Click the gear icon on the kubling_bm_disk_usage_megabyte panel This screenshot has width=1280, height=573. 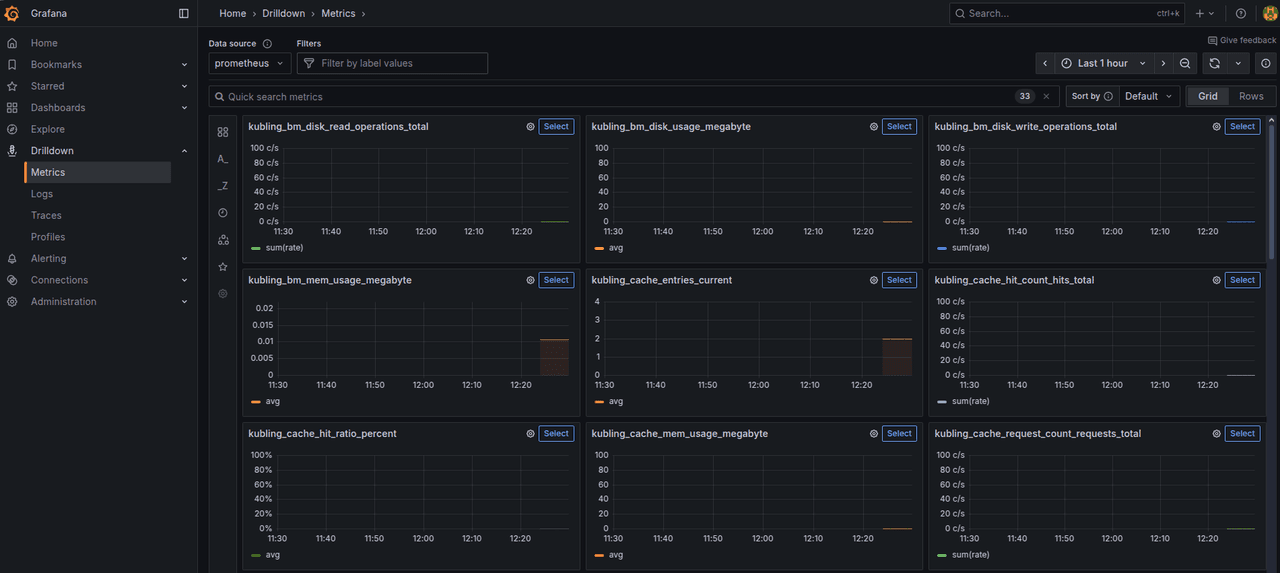[874, 127]
